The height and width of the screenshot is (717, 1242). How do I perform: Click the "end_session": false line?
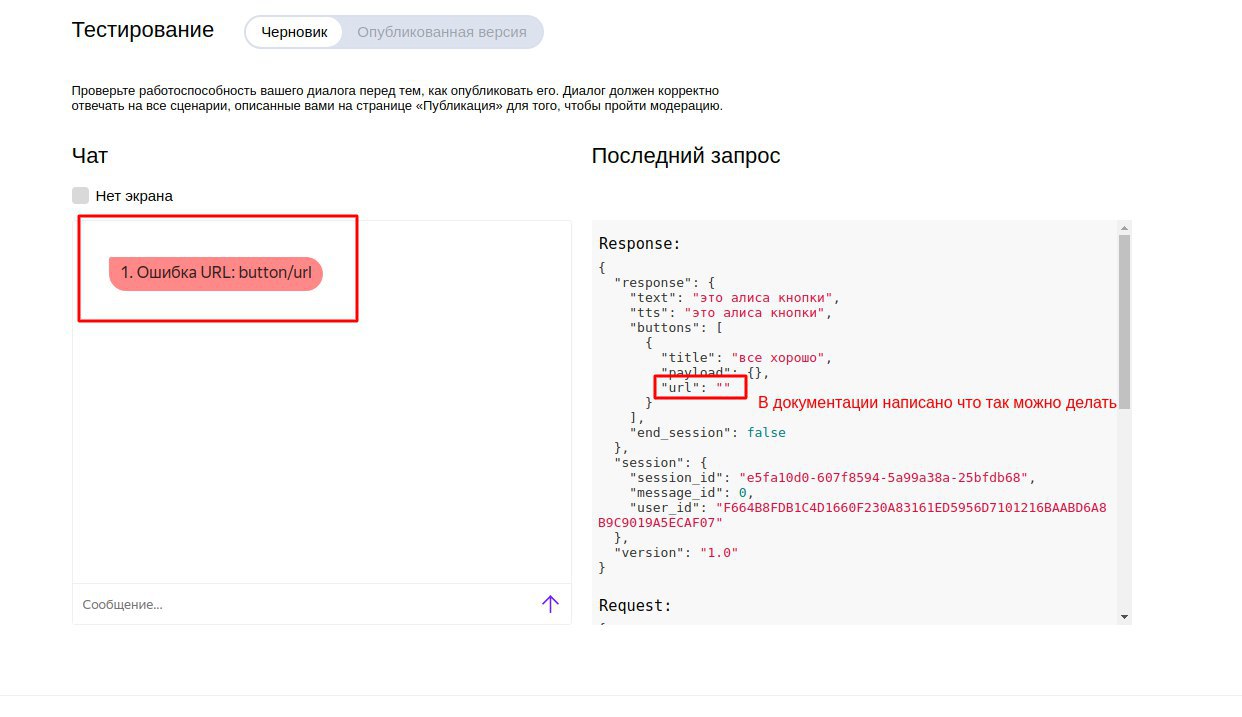tap(708, 432)
